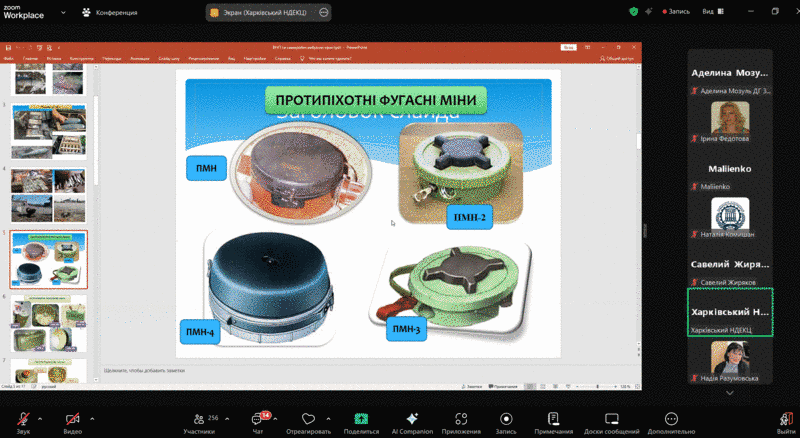Viewport: 800px width, 438px height.
Task: Open the Справка ribbon tab
Action: [x=283, y=59]
